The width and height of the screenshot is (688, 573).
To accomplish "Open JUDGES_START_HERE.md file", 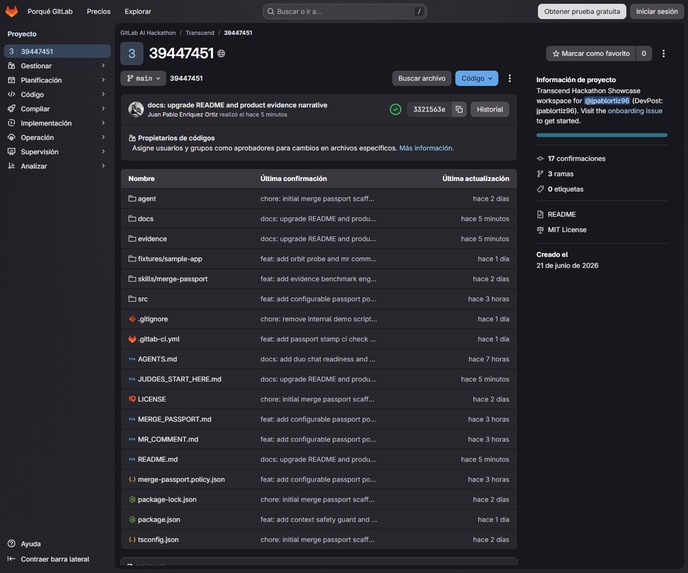I will pyautogui.click(x=179, y=379).
